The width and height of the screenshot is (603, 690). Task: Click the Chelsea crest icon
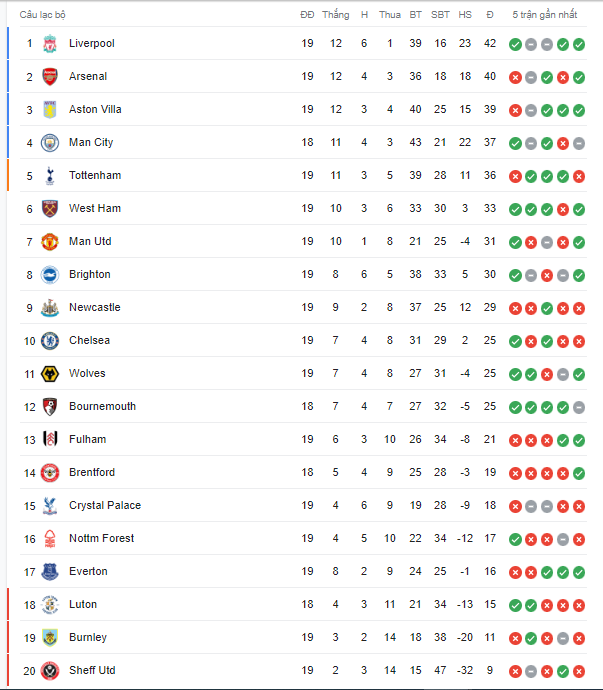click(50, 341)
